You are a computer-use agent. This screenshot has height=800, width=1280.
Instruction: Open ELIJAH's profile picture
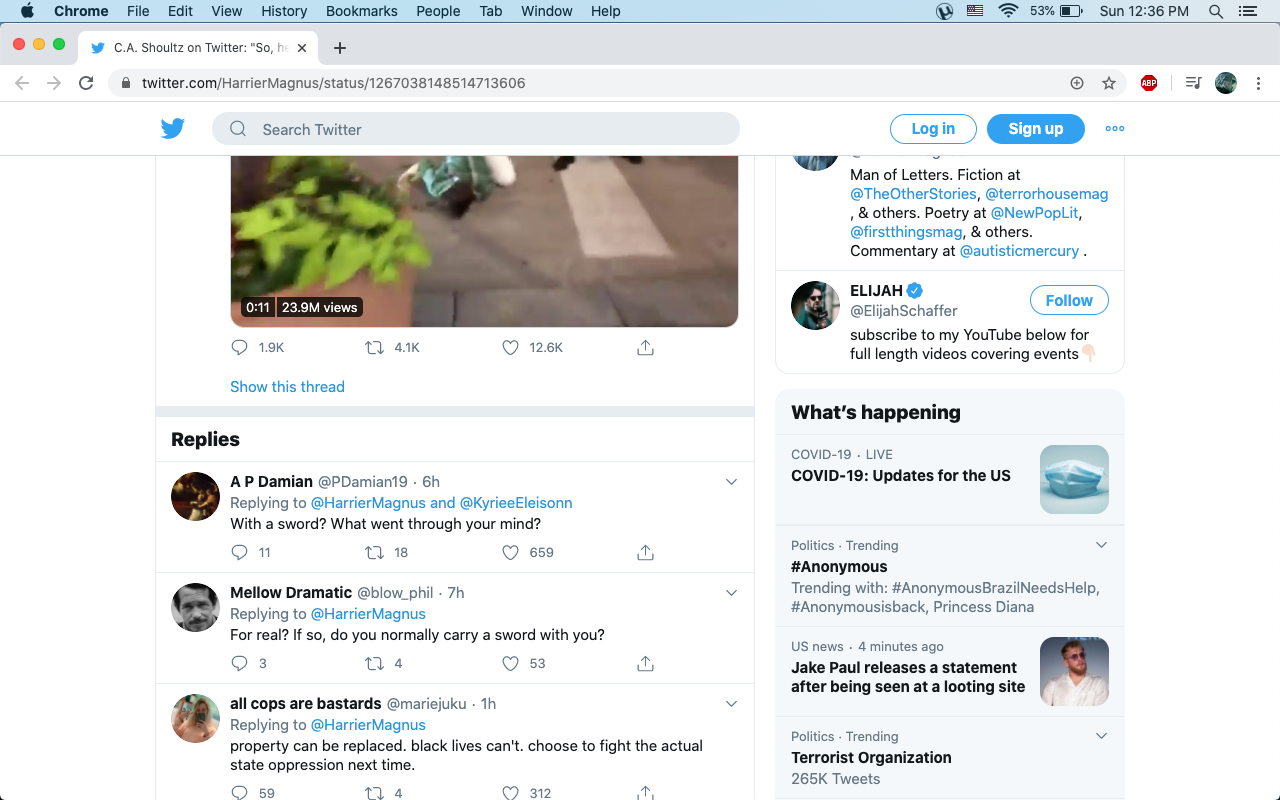pyautogui.click(x=815, y=305)
